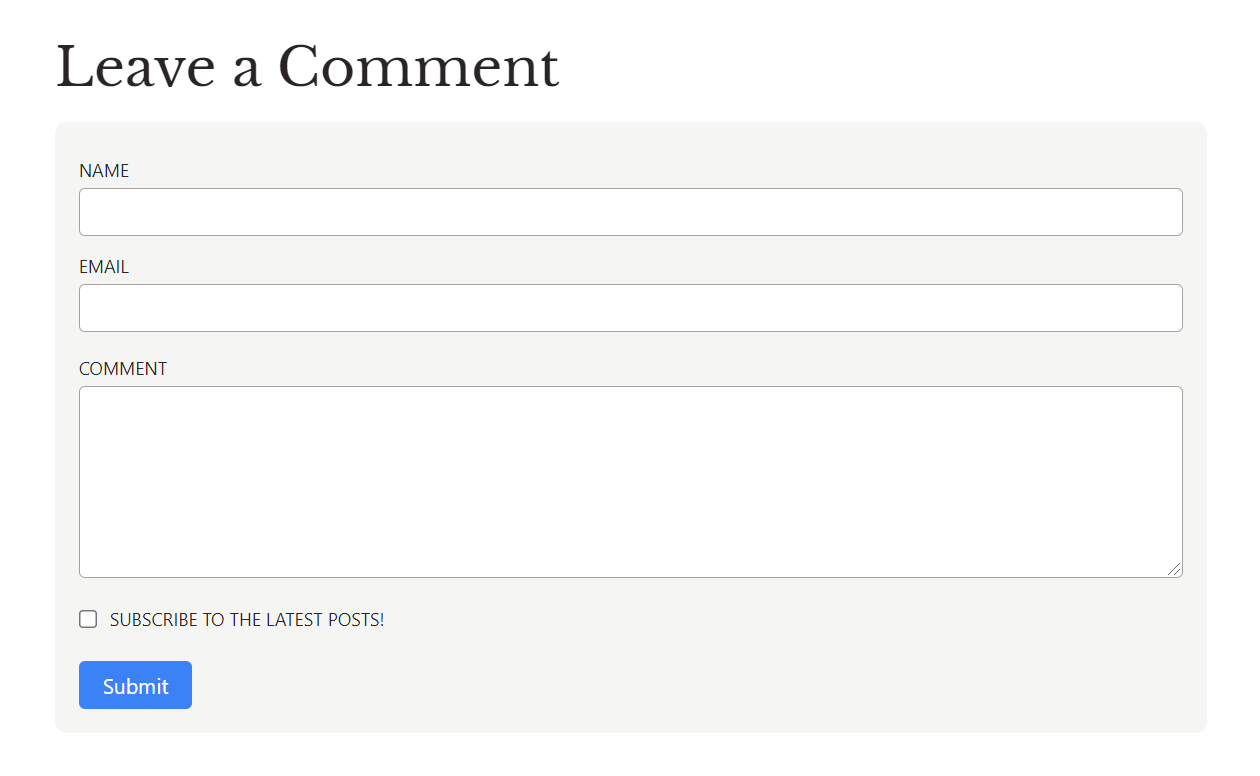Place cursor in the field under NAME
This screenshot has width=1260, height=776.
tap(630, 212)
